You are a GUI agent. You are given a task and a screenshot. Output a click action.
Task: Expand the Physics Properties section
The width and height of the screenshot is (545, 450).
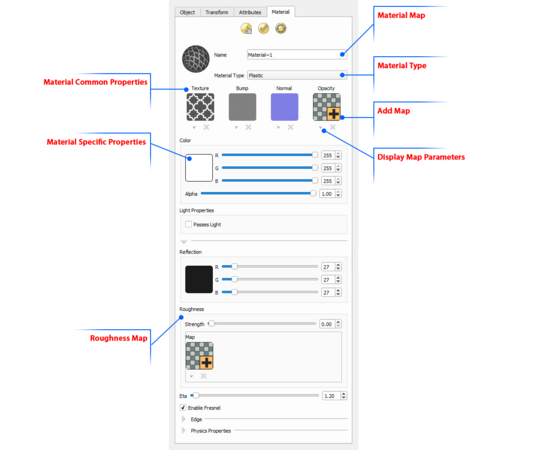[x=184, y=431]
